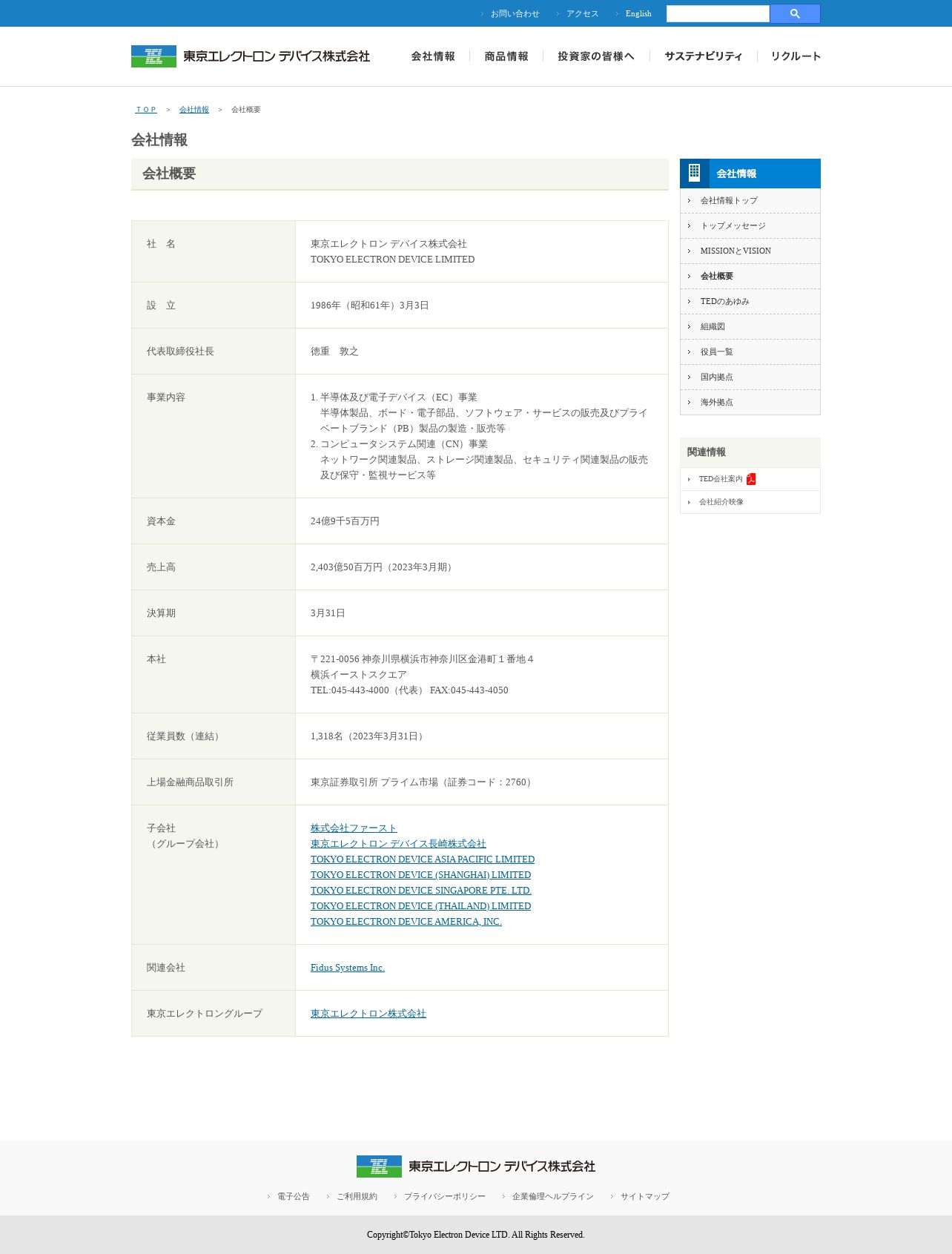The width and height of the screenshot is (952, 1254).
Task: Open トップメッセージ sidebar item
Action: point(750,226)
